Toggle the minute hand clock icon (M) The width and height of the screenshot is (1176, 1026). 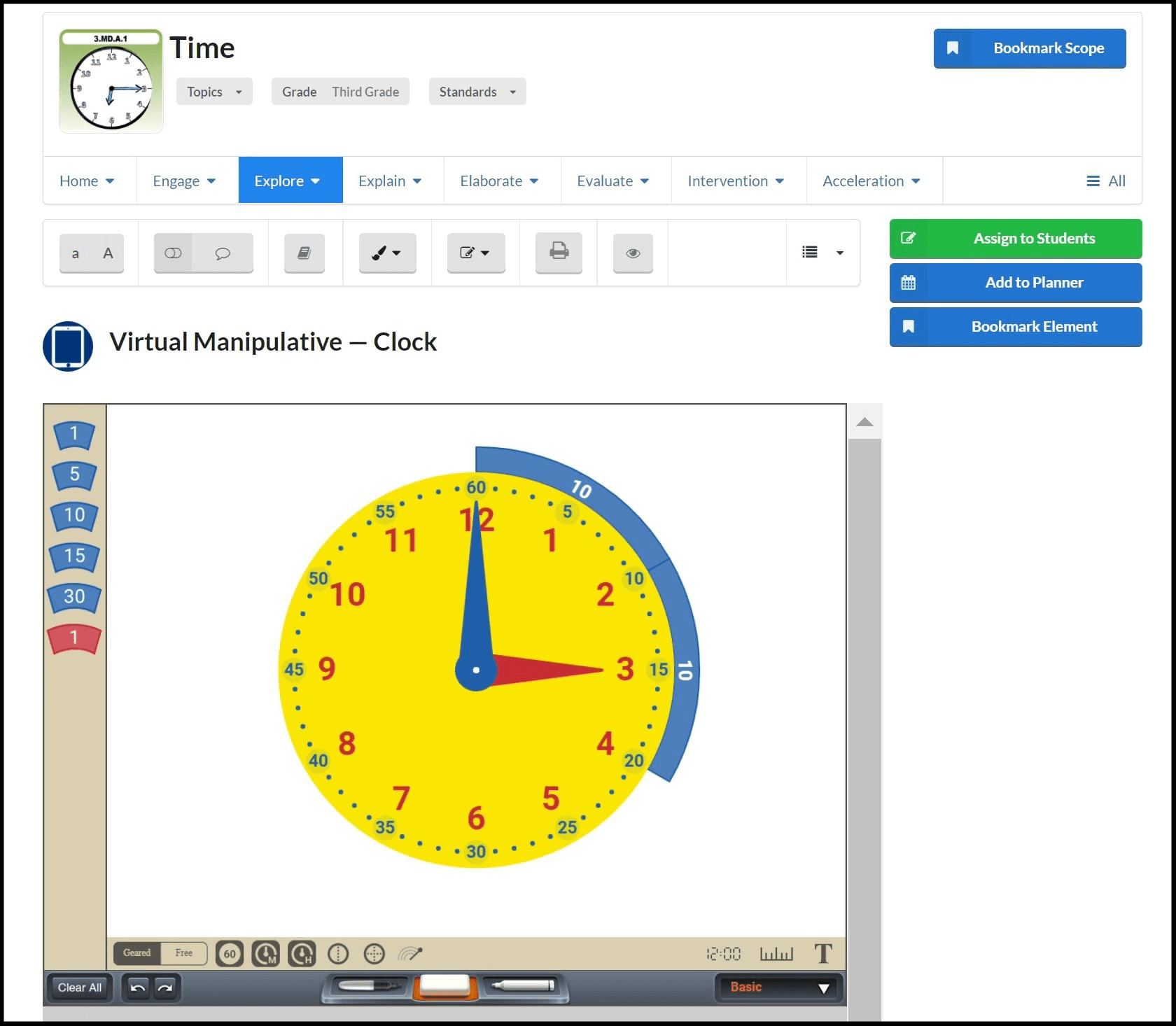(266, 953)
